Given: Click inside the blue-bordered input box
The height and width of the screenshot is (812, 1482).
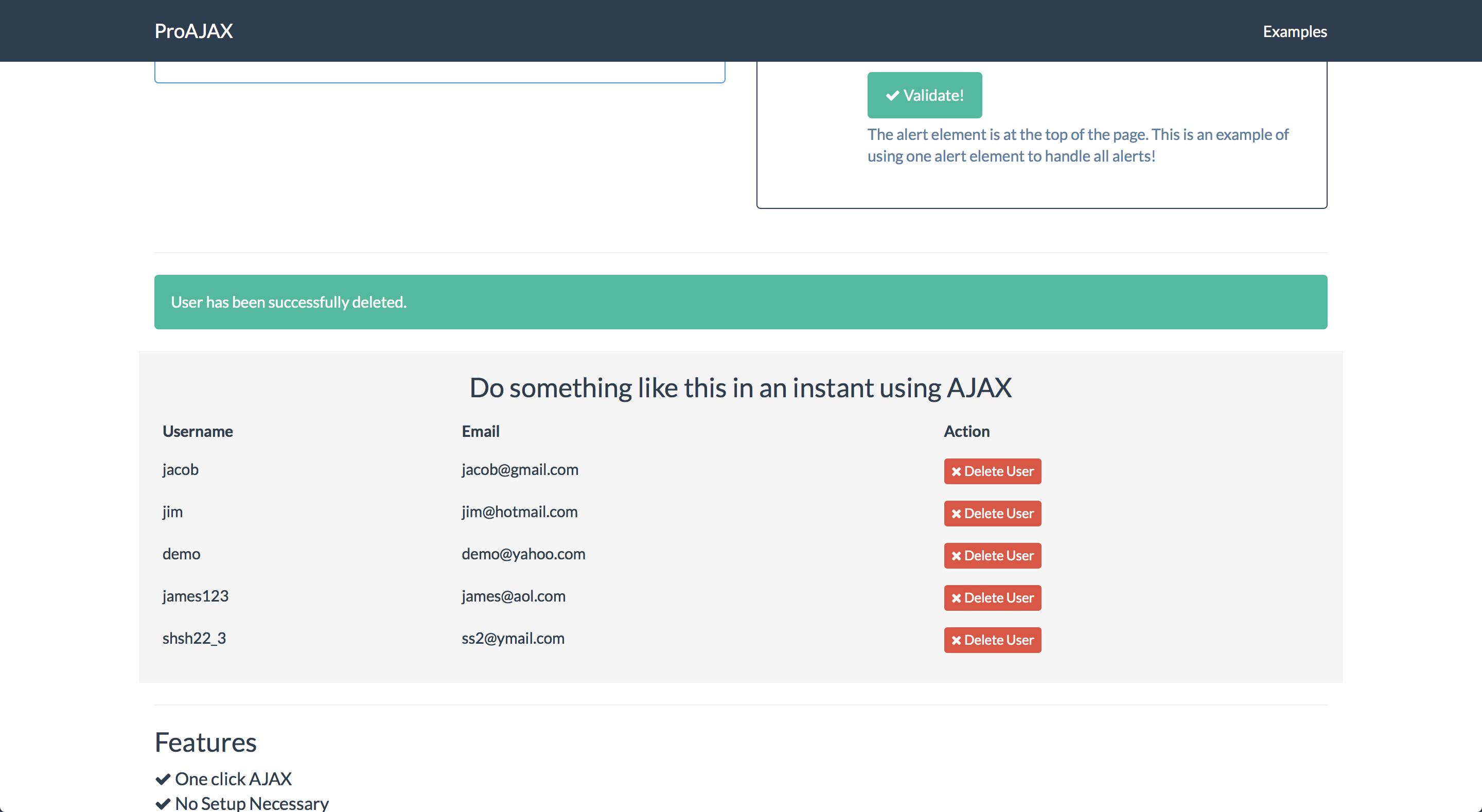Looking at the screenshot, I should [439, 72].
